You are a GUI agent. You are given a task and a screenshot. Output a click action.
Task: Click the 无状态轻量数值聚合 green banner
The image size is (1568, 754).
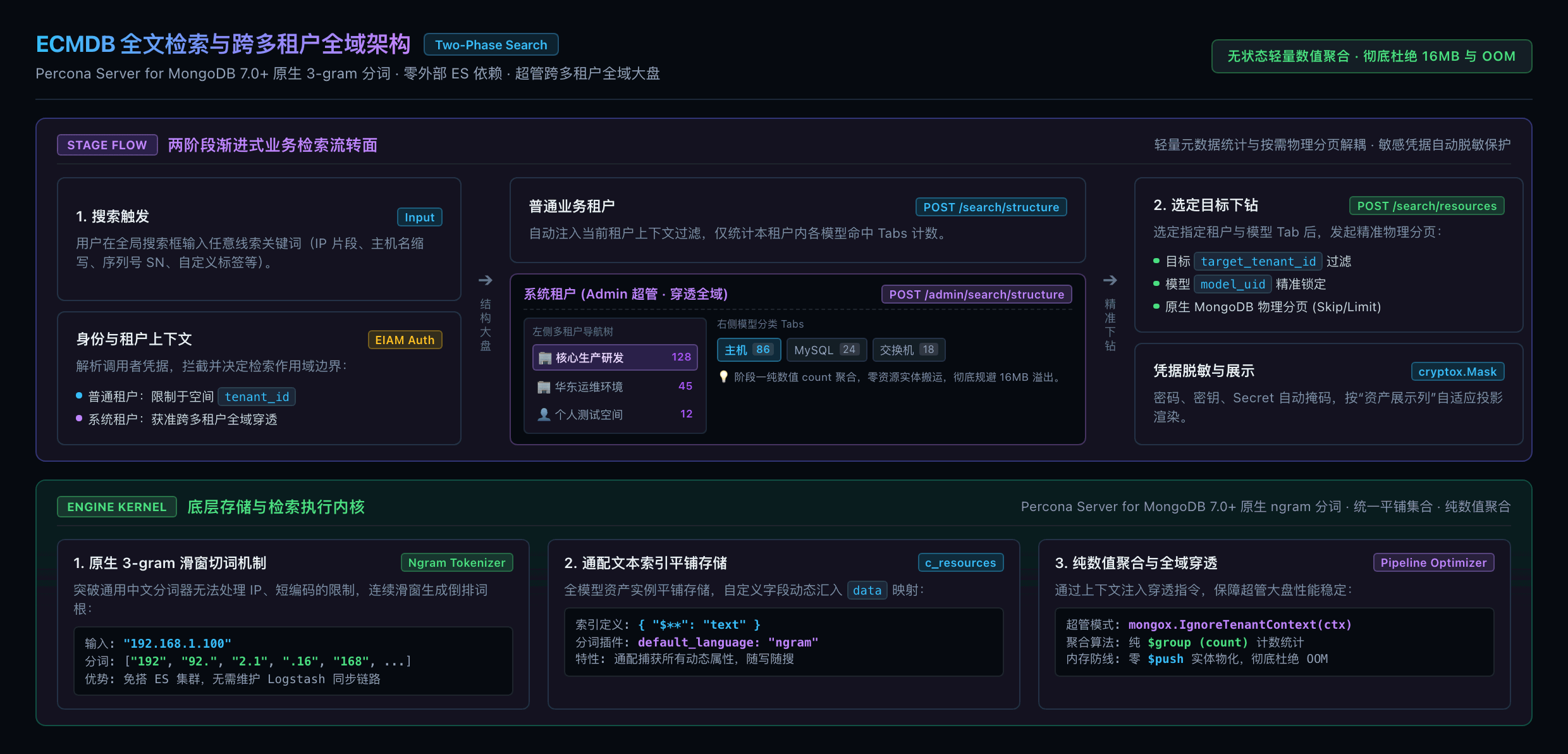coord(1371,56)
